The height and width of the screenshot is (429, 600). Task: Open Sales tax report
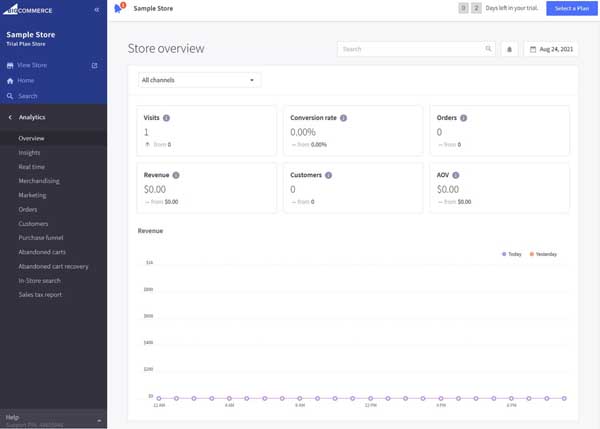(x=40, y=295)
